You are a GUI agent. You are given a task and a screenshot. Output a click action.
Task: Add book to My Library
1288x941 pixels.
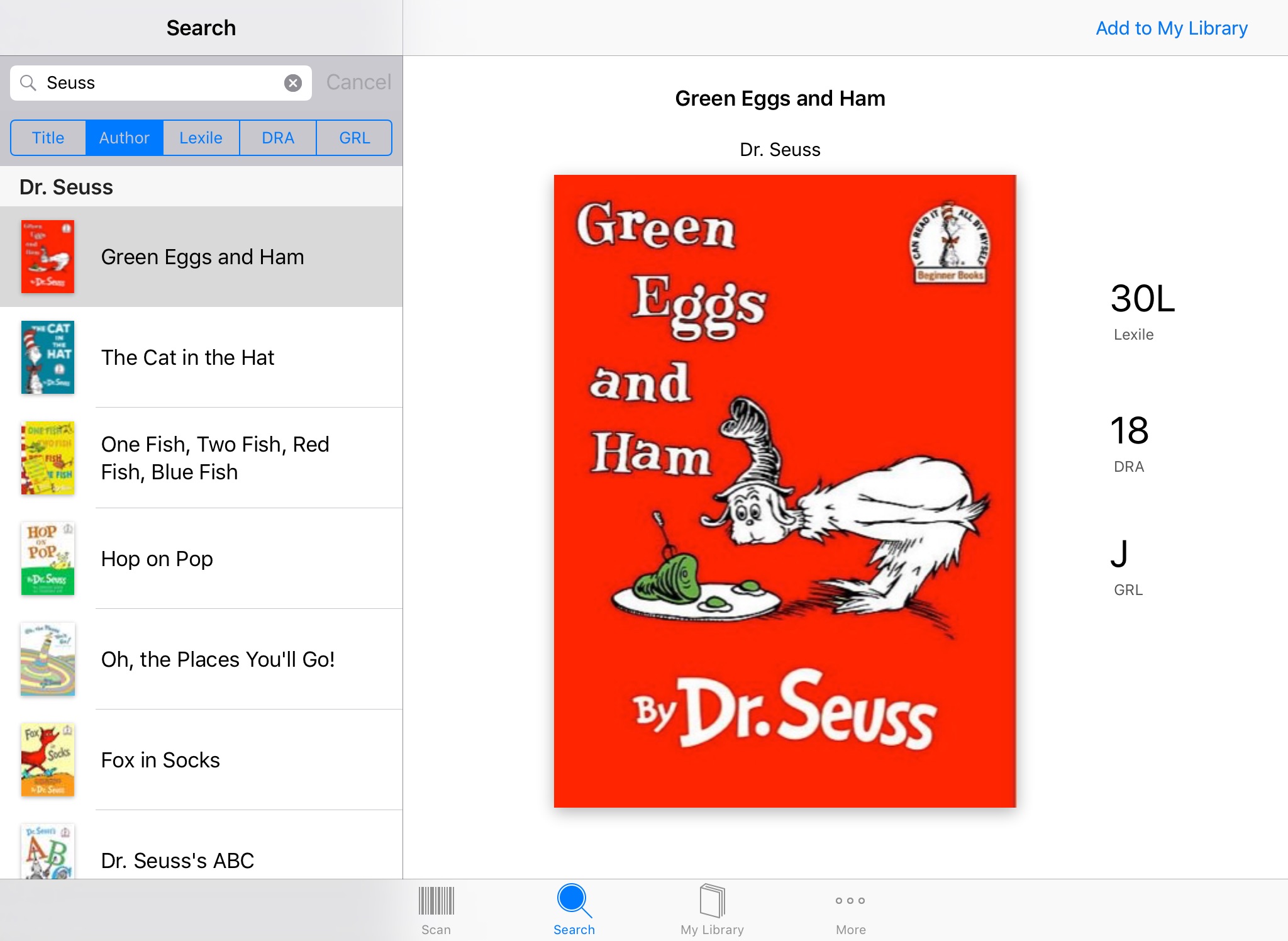coord(1171,28)
